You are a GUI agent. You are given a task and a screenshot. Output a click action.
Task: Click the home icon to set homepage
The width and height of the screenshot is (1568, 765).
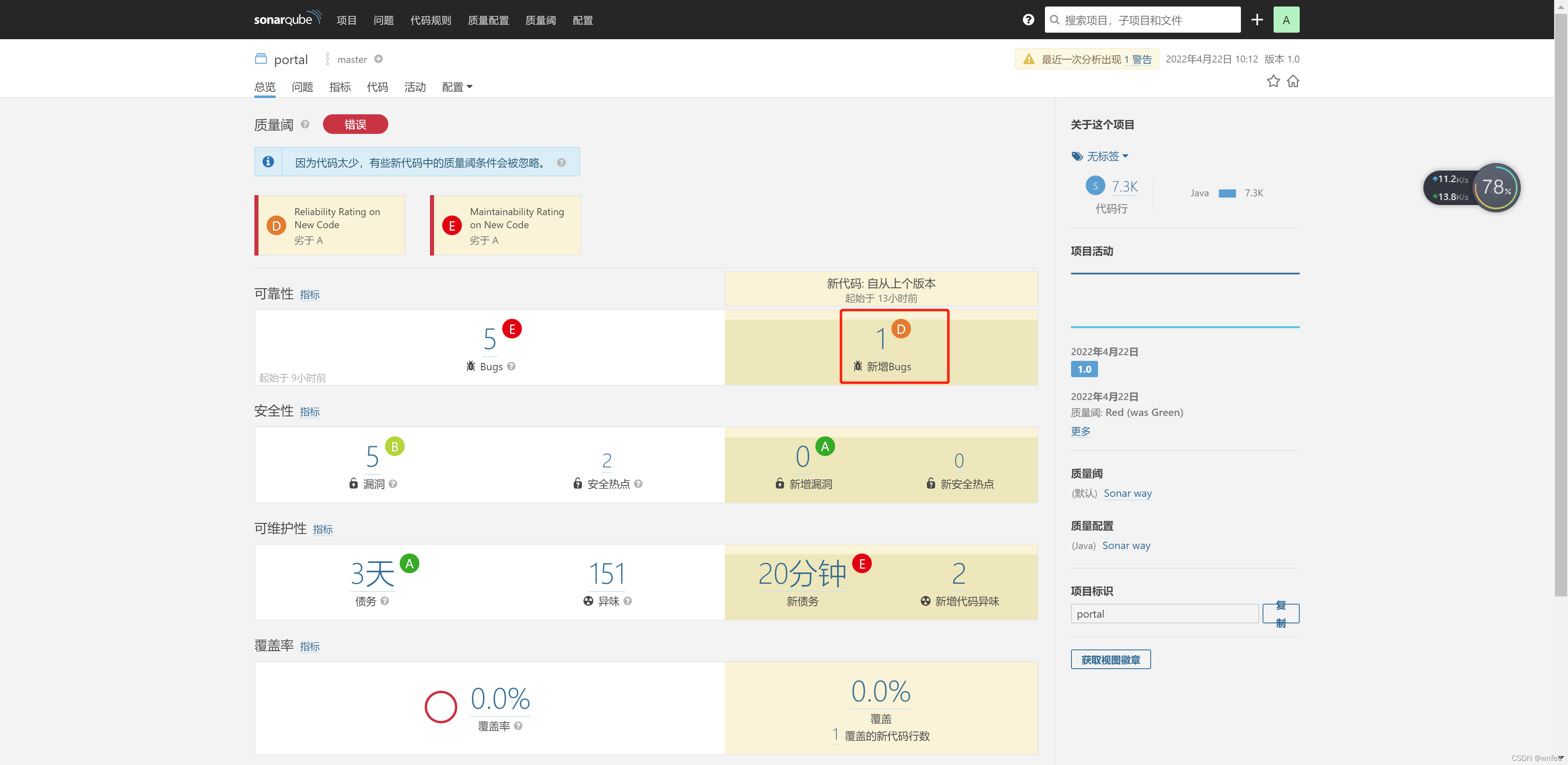[1293, 81]
